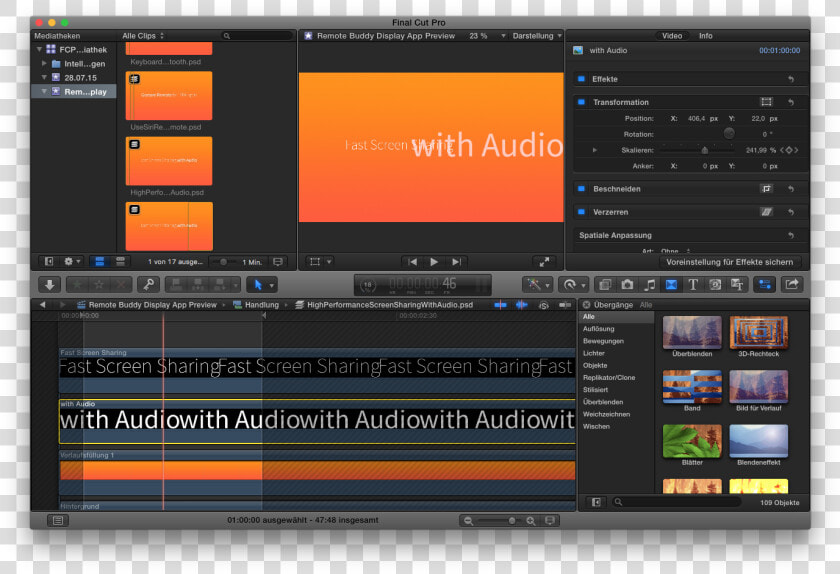Switch to the Video inspector tab
Viewport: 840px width, 574px height.
[672, 36]
